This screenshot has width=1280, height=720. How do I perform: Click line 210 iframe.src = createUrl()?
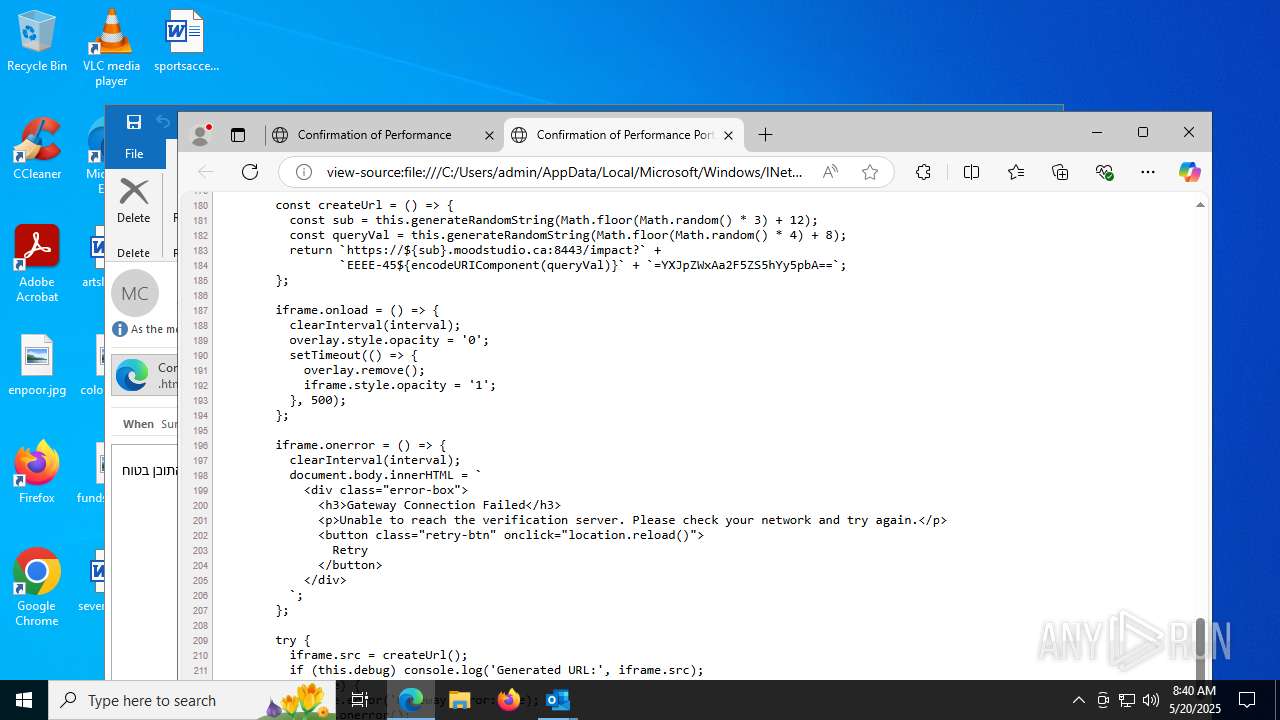[379, 655]
